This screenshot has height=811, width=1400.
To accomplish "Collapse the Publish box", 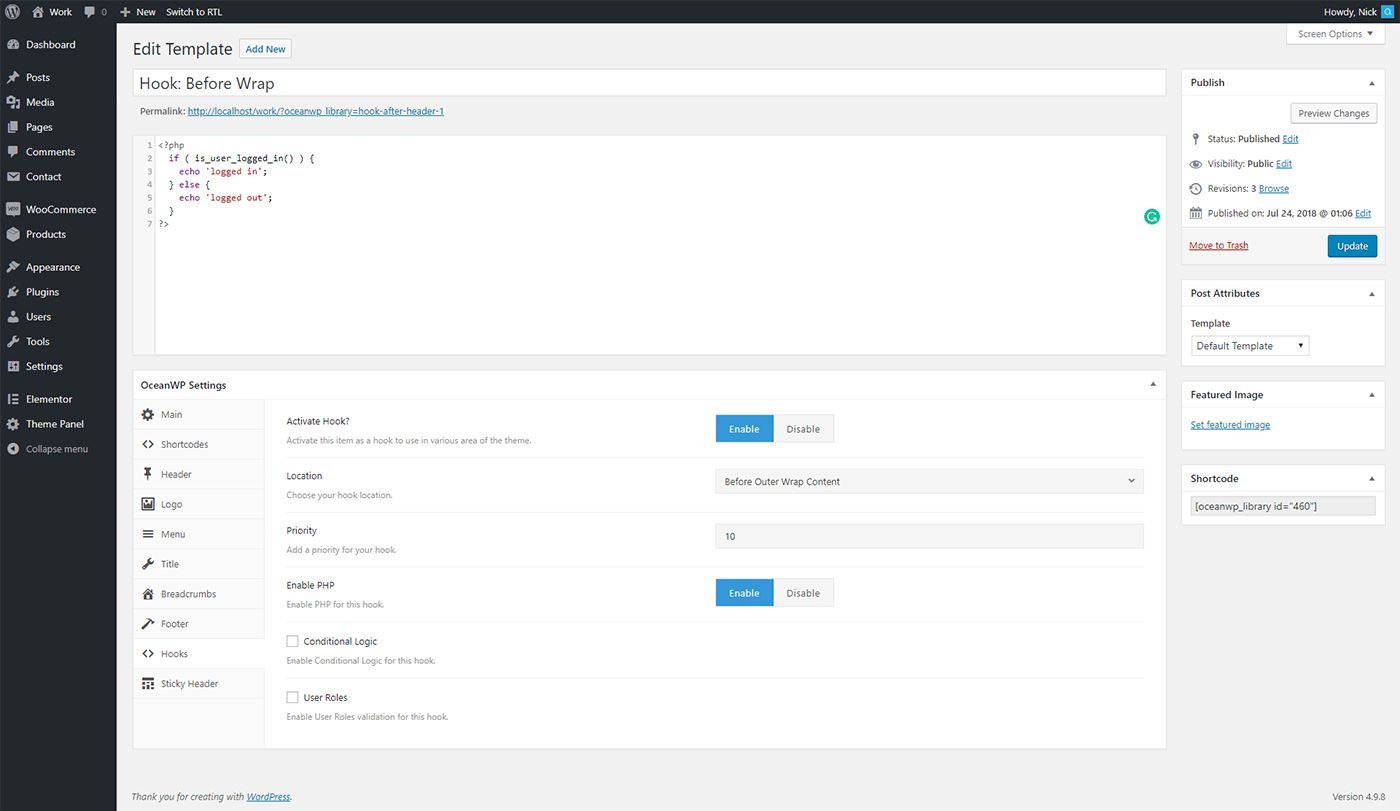I will [1371, 83].
